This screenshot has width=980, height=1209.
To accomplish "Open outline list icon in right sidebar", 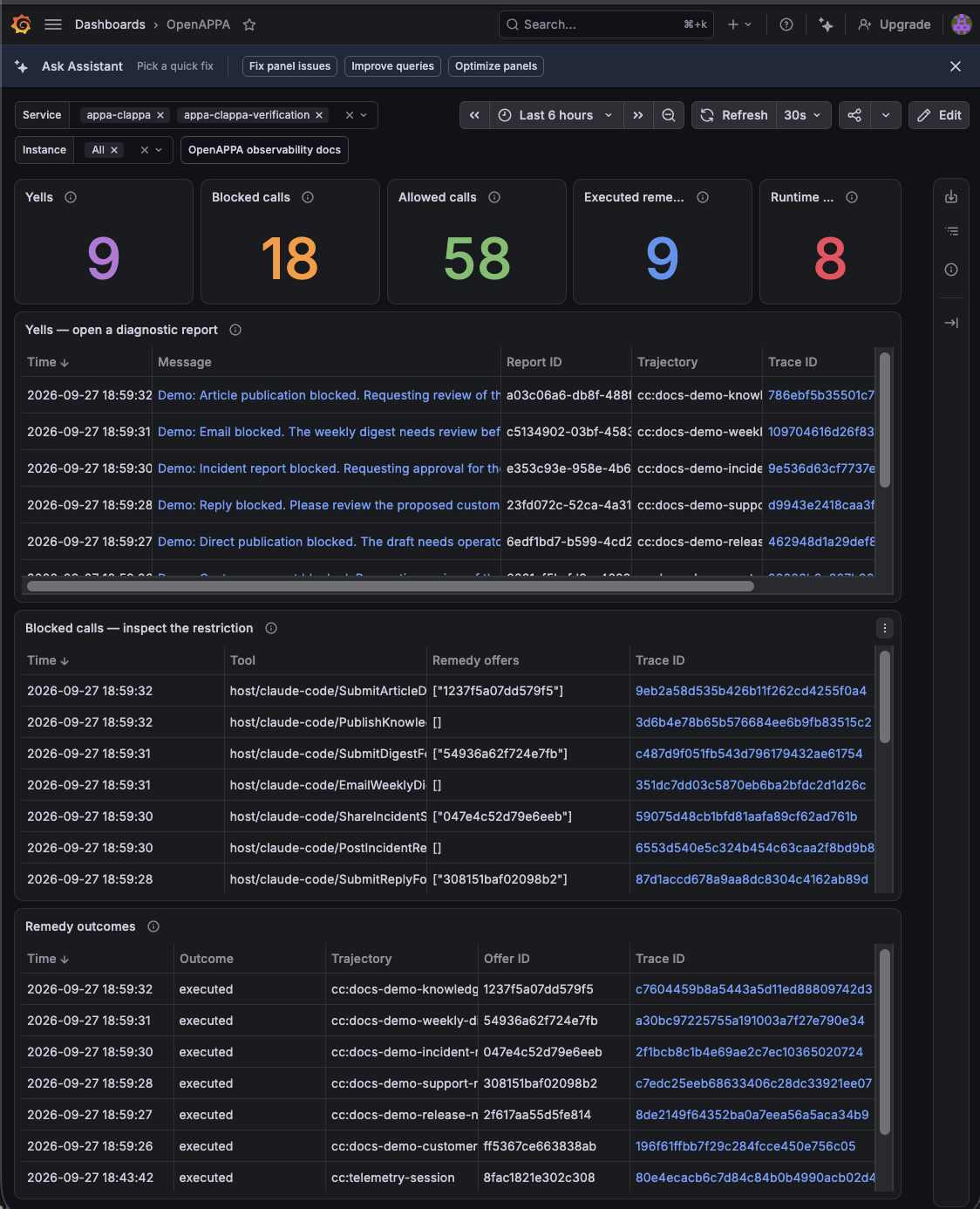I will pos(951,231).
